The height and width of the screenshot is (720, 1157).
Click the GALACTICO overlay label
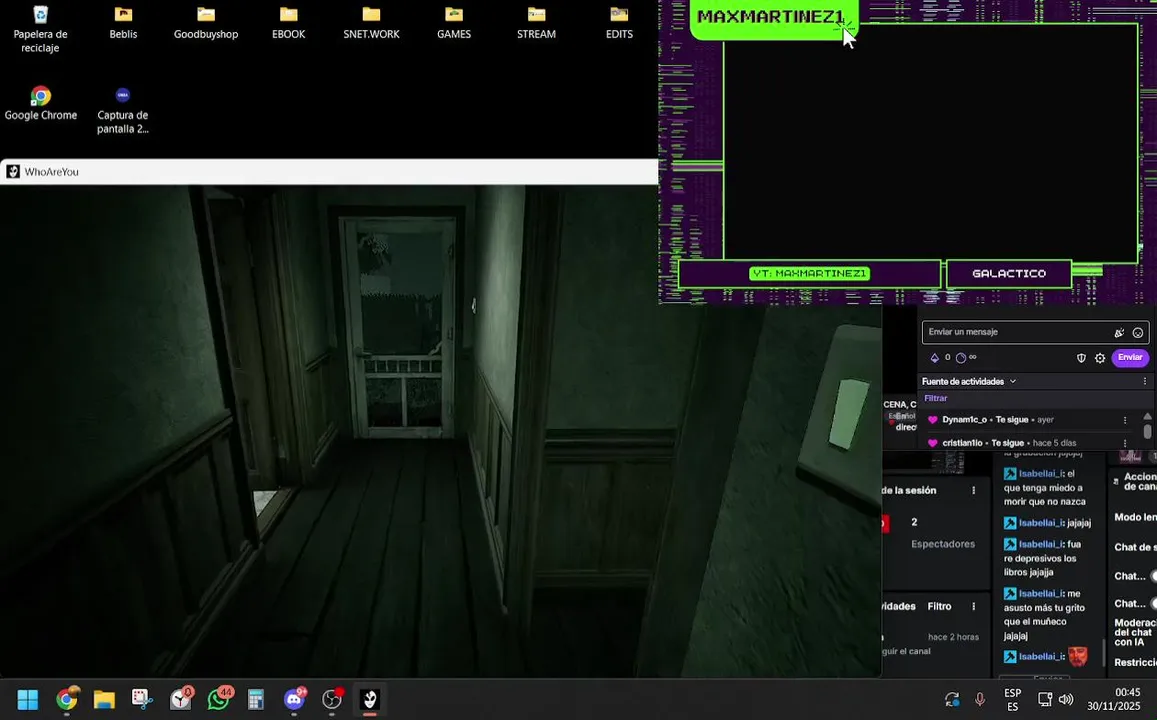(1009, 274)
